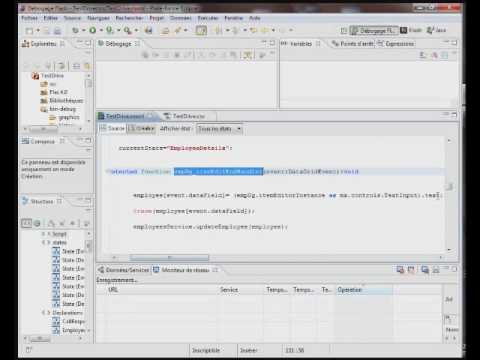Select the TestDrive project in tree
The width and height of the screenshot is (480, 360).
tap(48, 76)
